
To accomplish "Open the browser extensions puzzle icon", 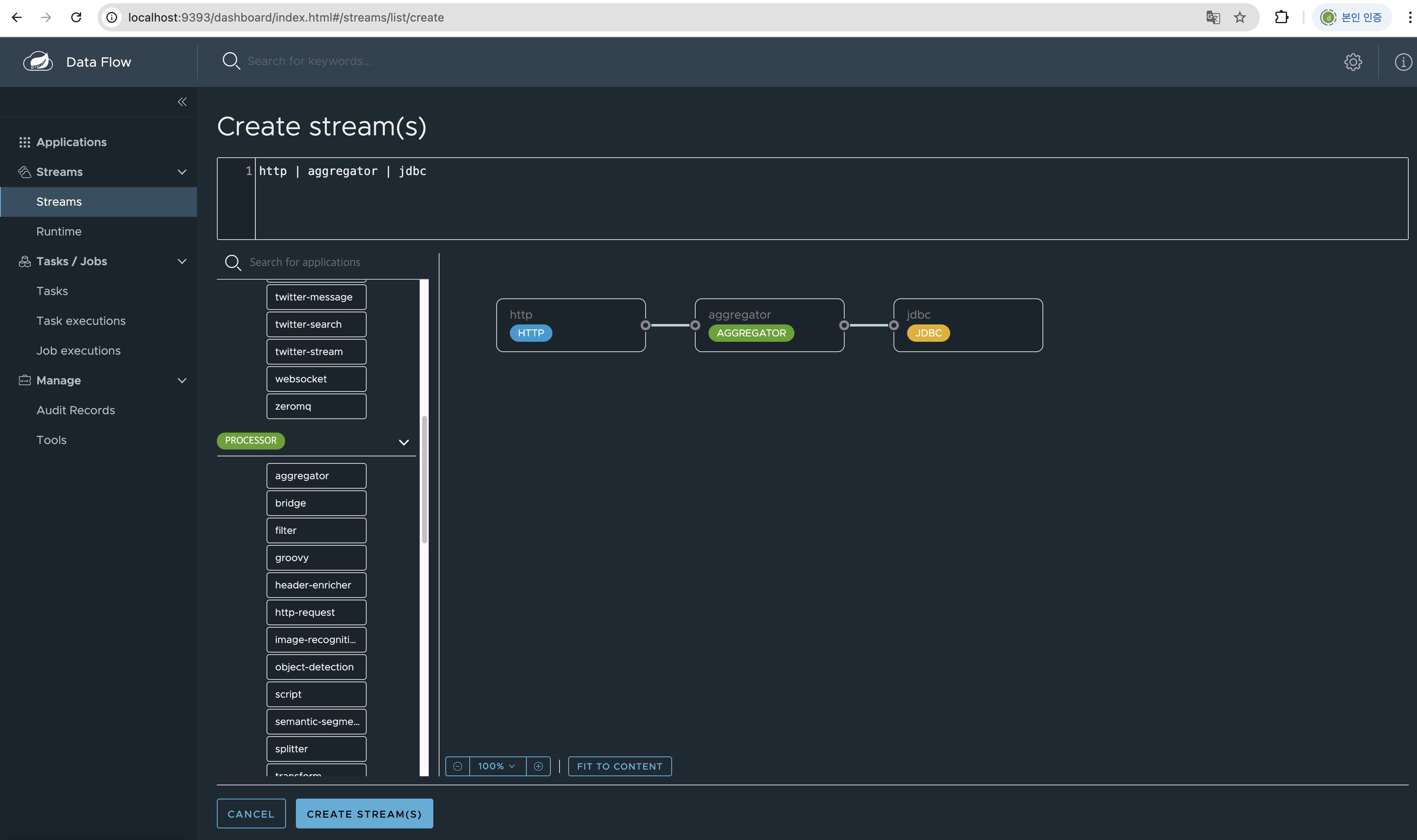I will pyautogui.click(x=1281, y=17).
